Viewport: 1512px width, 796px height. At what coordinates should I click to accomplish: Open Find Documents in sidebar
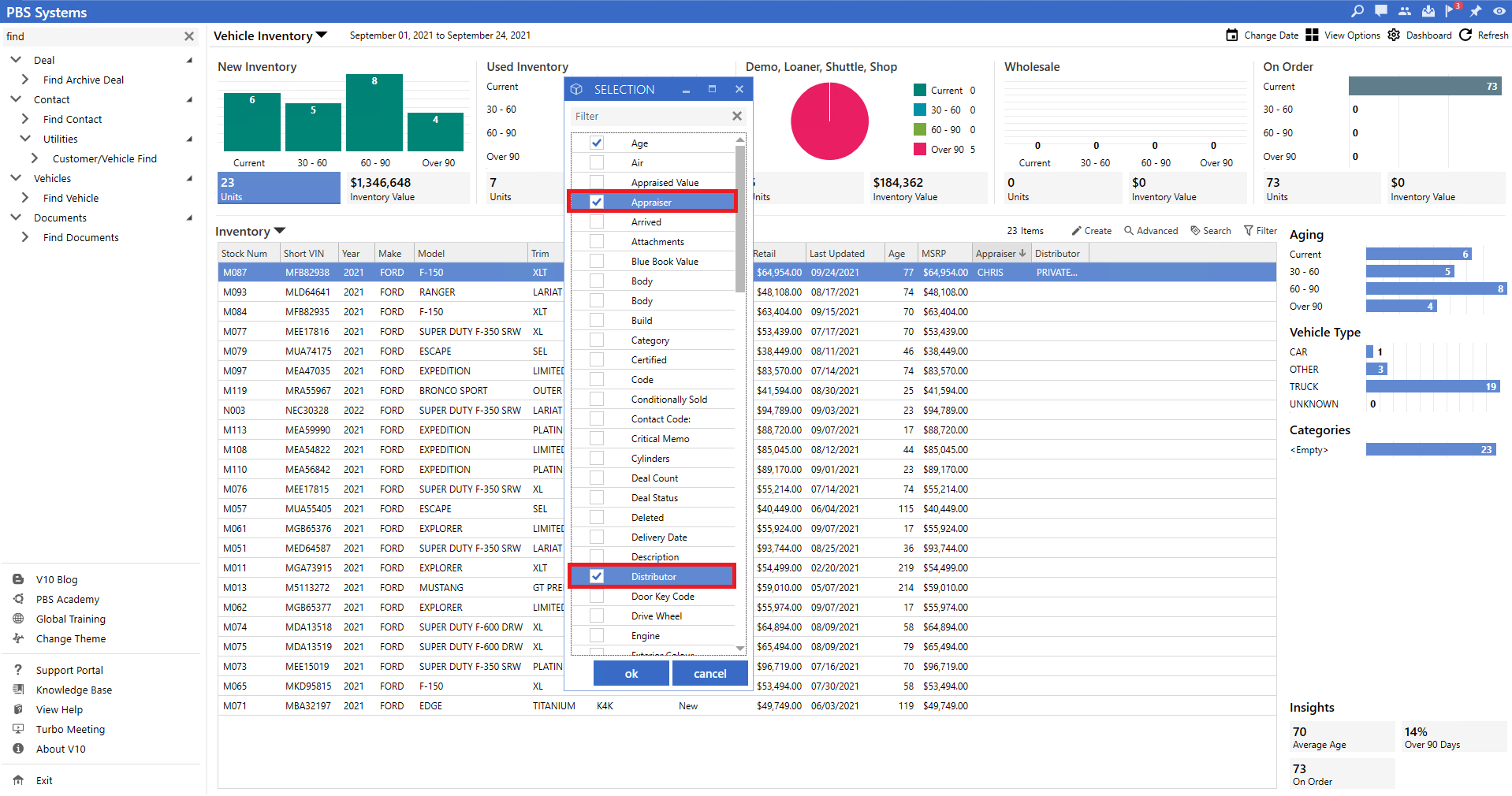(x=81, y=237)
